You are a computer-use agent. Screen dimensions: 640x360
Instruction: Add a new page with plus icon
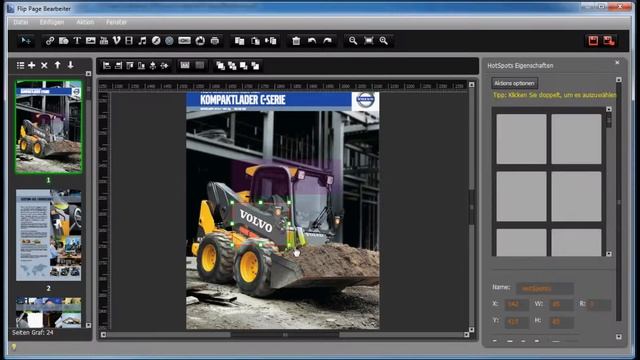pyautogui.click(x=31, y=65)
